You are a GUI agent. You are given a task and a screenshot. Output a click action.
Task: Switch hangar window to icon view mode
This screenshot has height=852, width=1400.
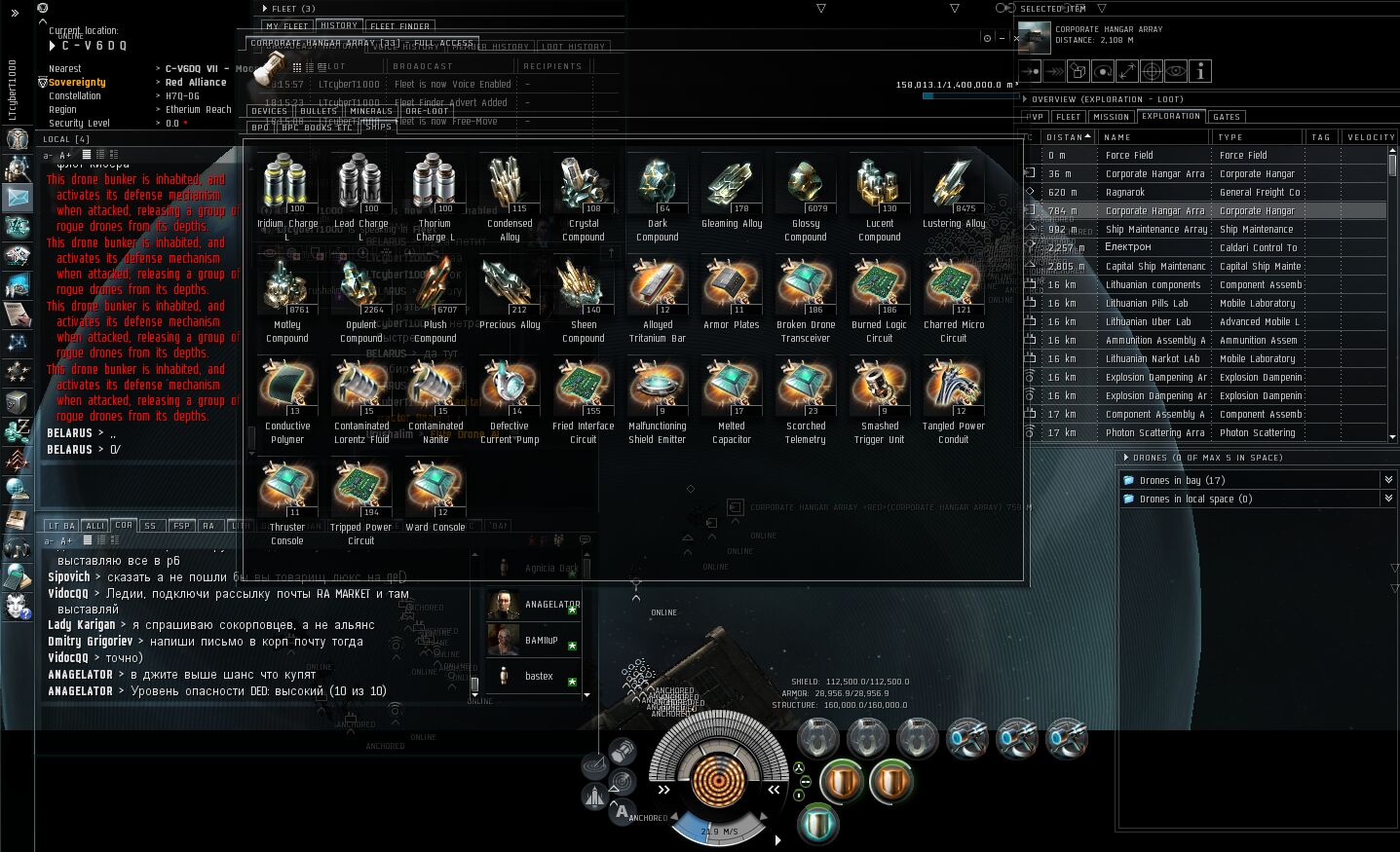297,67
